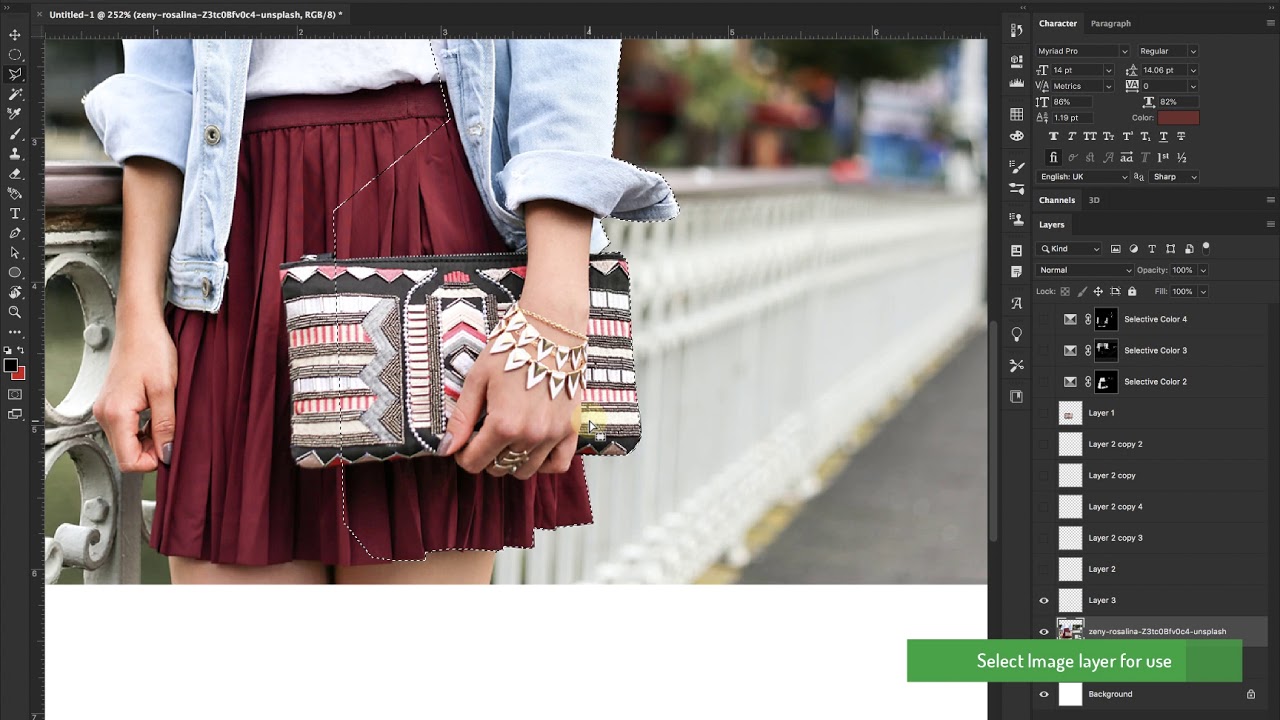Switch to the Eraser tool
Screen dimensions: 1280x720
point(15,174)
